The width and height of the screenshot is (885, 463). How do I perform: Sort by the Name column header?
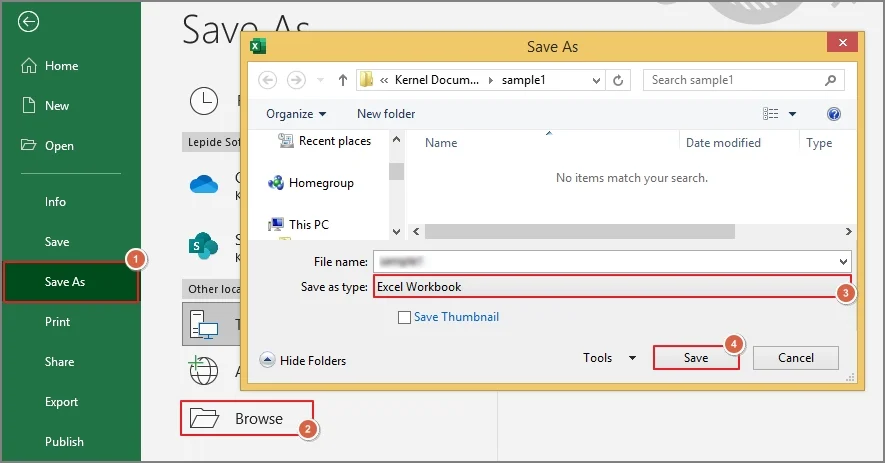coord(441,143)
